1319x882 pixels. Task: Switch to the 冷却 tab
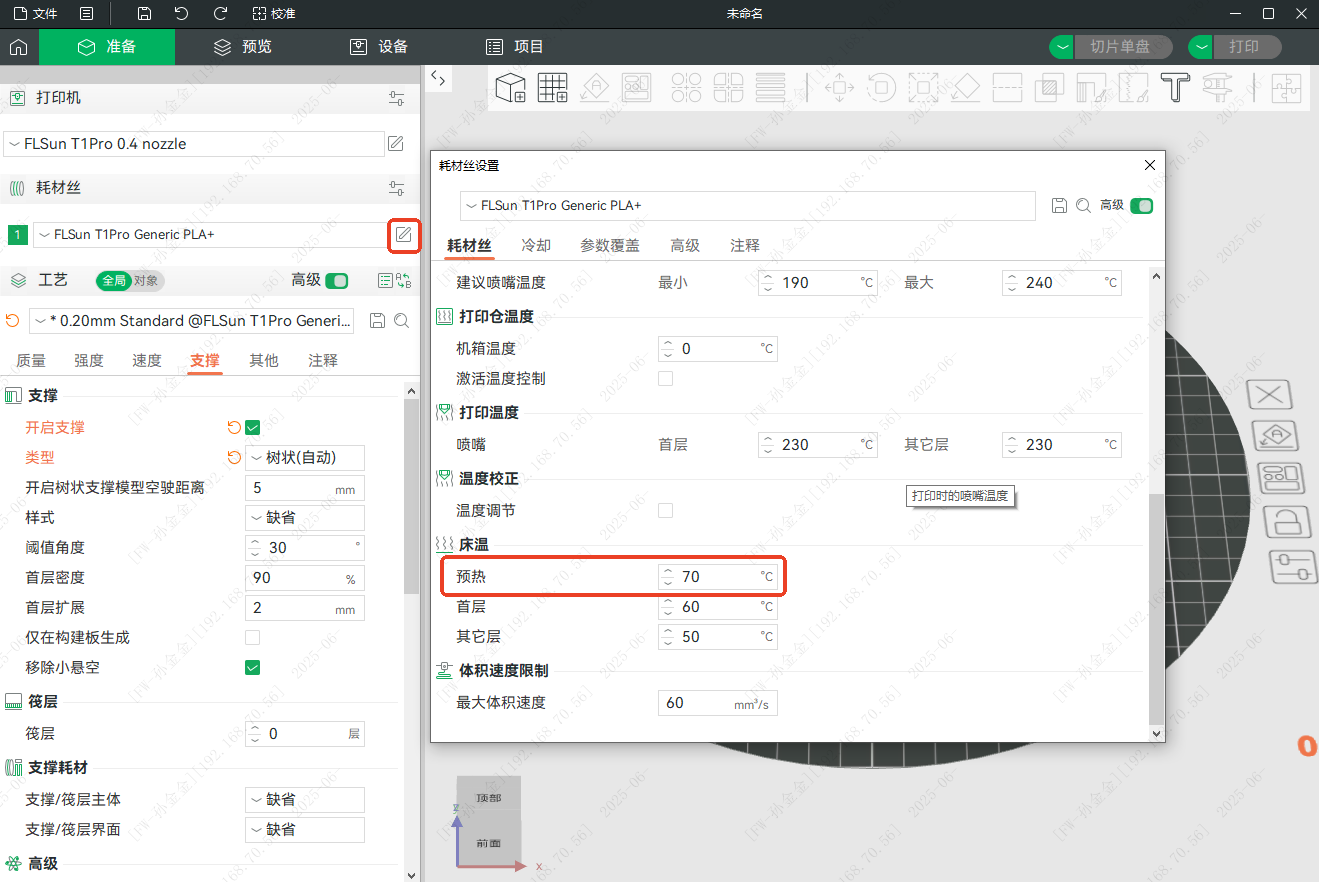pos(536,245)
